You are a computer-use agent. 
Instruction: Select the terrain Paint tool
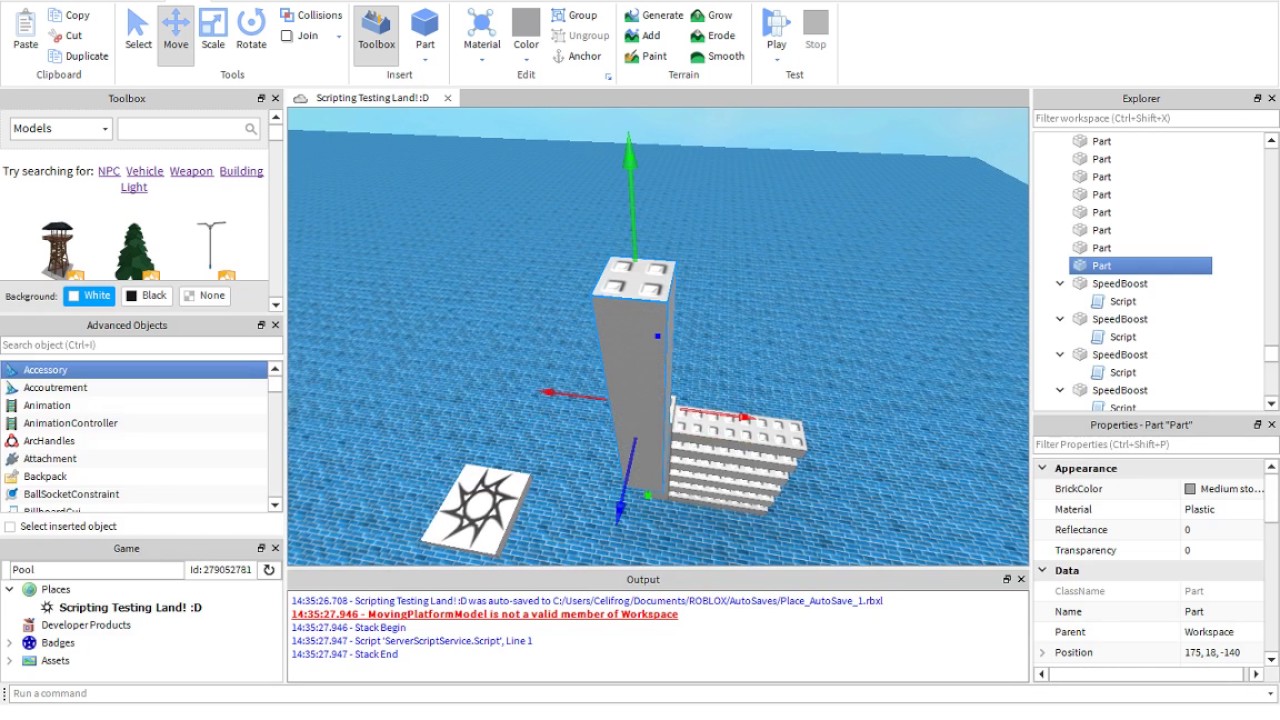pos(645,57)
